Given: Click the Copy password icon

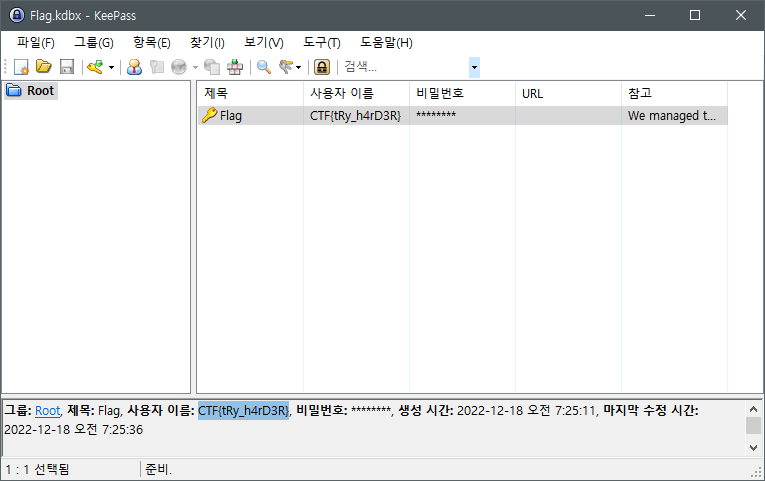Looking at the screenshot, I should tap(157, 67).
